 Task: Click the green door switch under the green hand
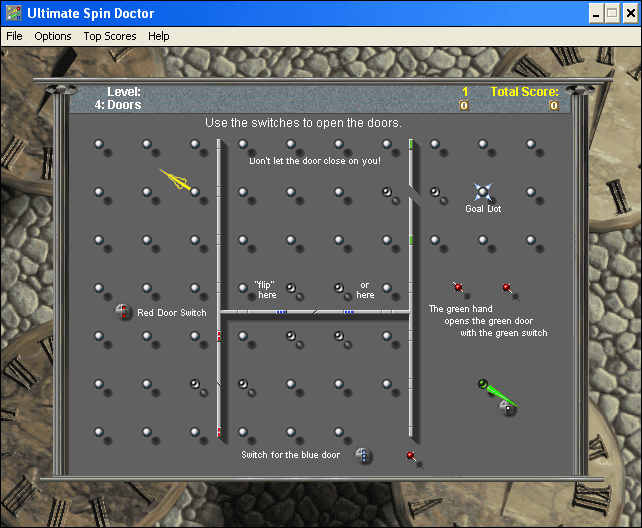(507, 408)
